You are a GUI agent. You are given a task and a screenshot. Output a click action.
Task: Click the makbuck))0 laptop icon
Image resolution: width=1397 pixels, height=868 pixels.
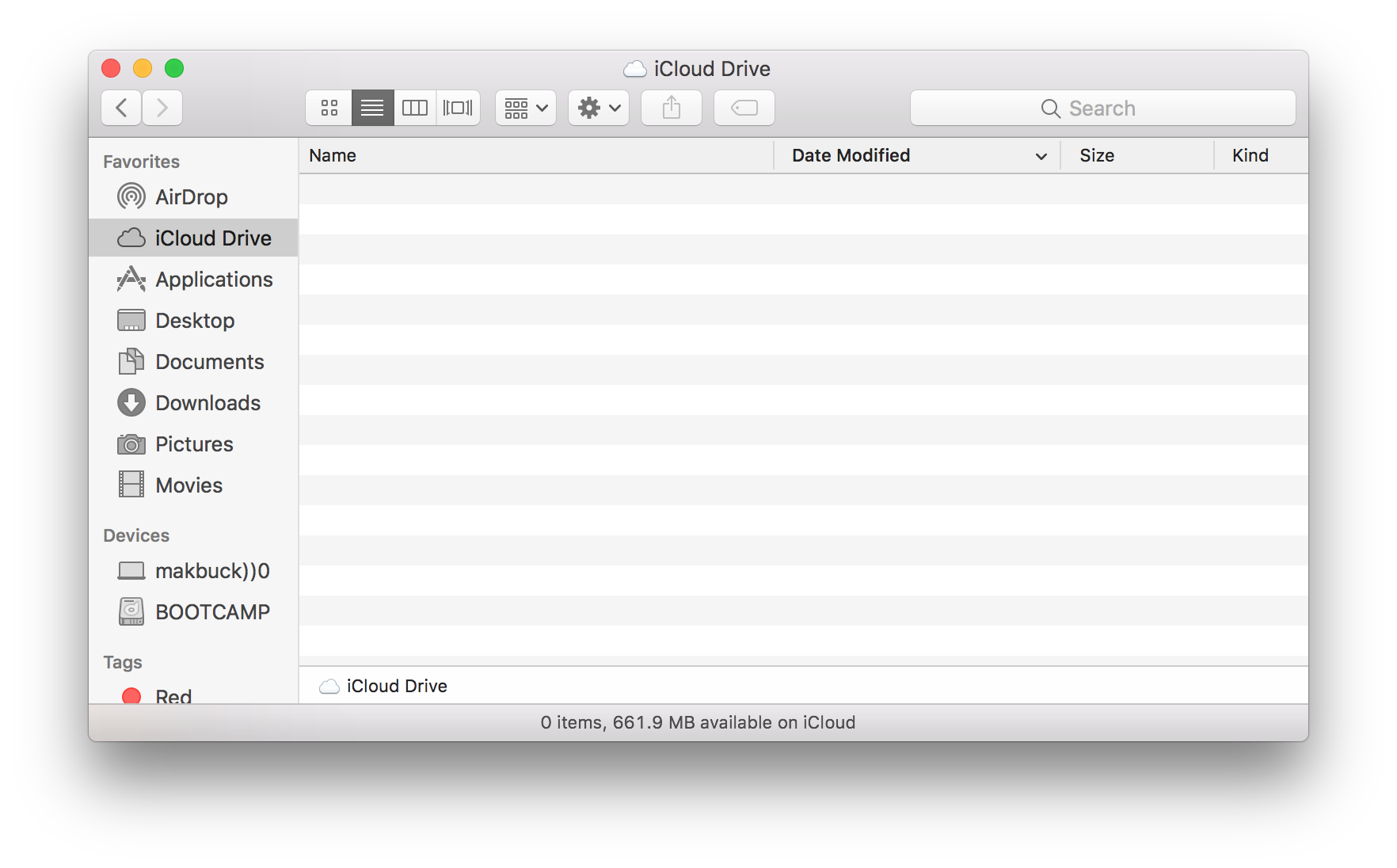[x=131, y=571]
